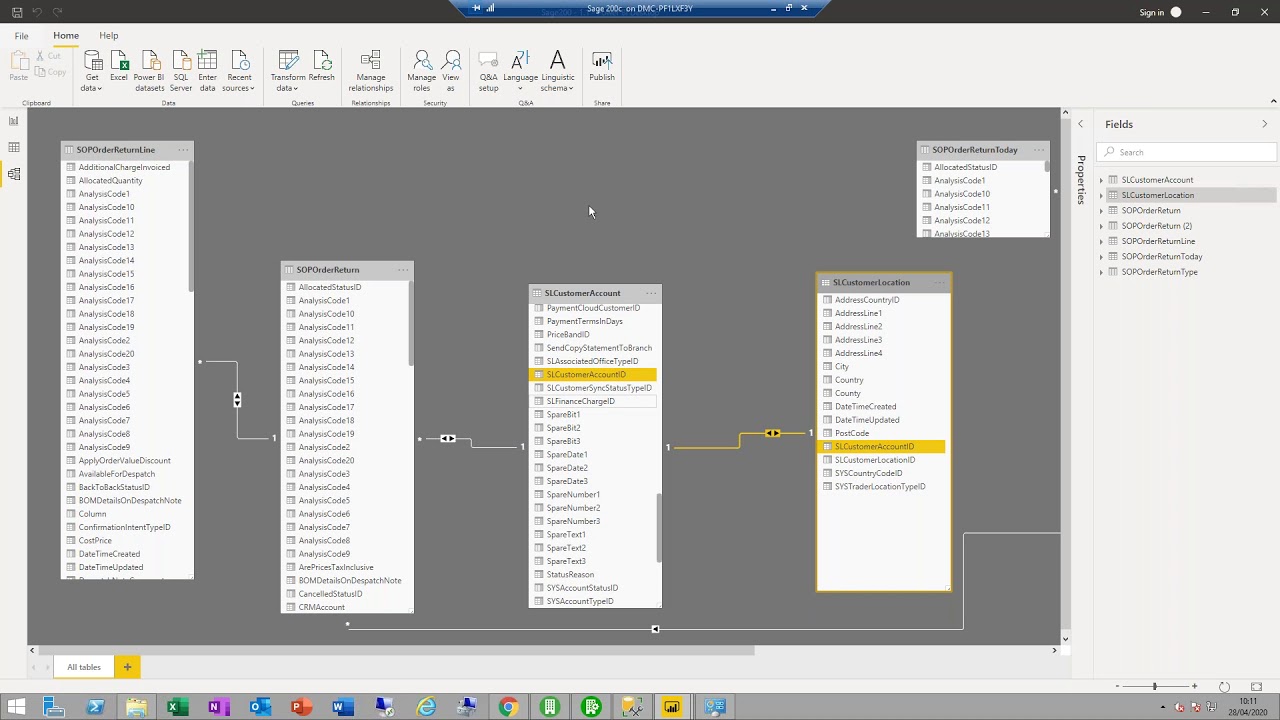Expand SOPOrderReturnType in Fields pane
This screenshot has width=1280, height=720.
1102,272
